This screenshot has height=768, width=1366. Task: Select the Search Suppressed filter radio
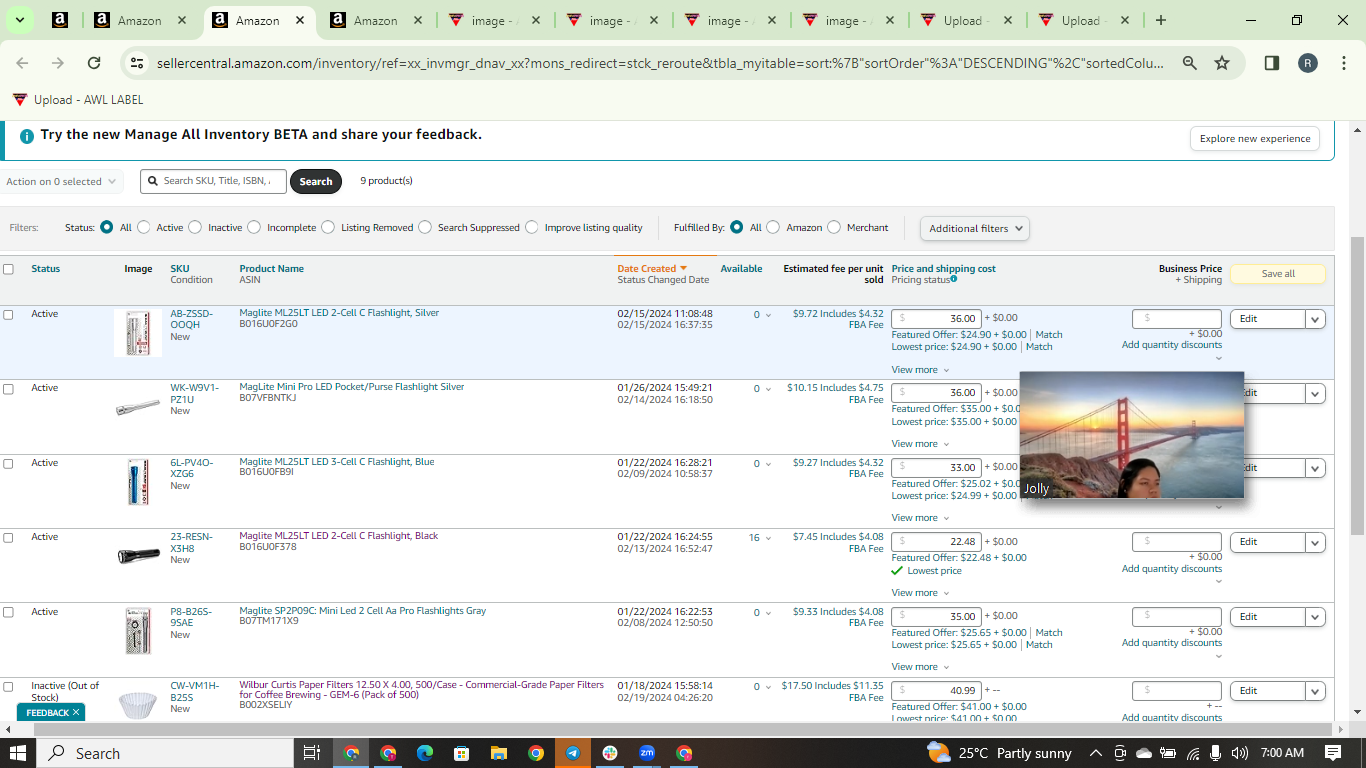point(425,227)
